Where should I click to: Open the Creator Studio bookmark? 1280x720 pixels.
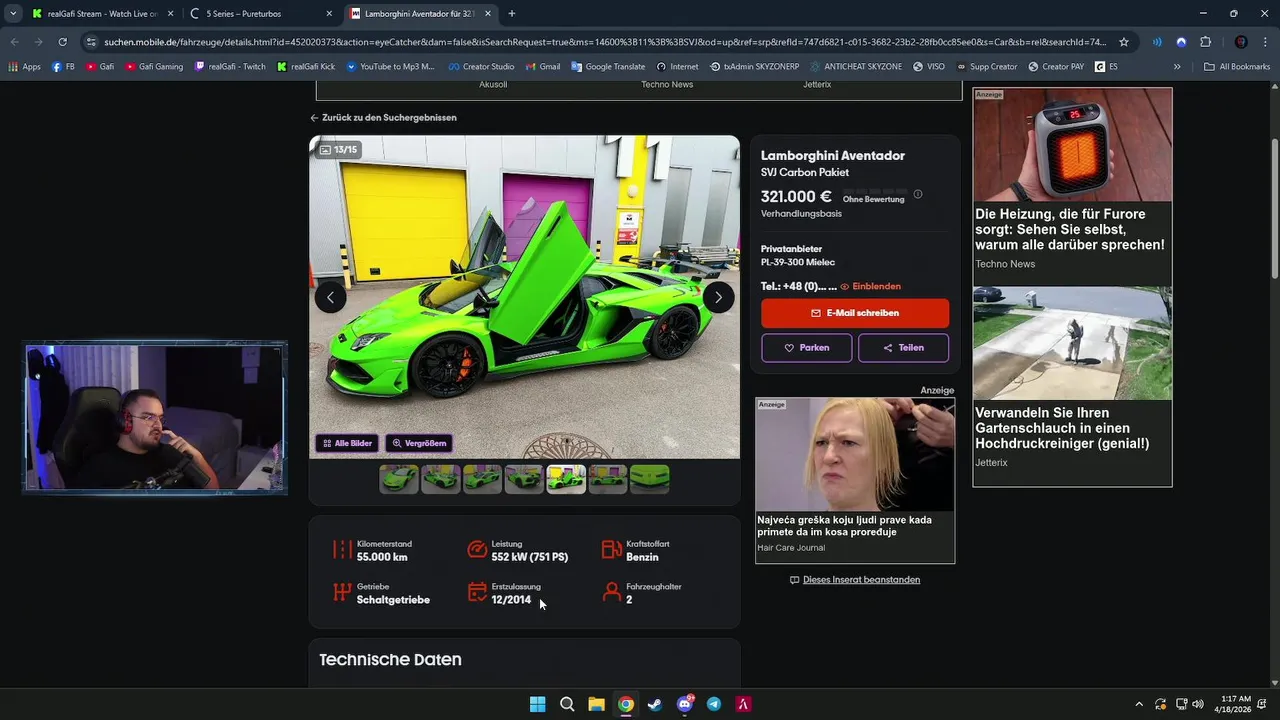(481, 66)
